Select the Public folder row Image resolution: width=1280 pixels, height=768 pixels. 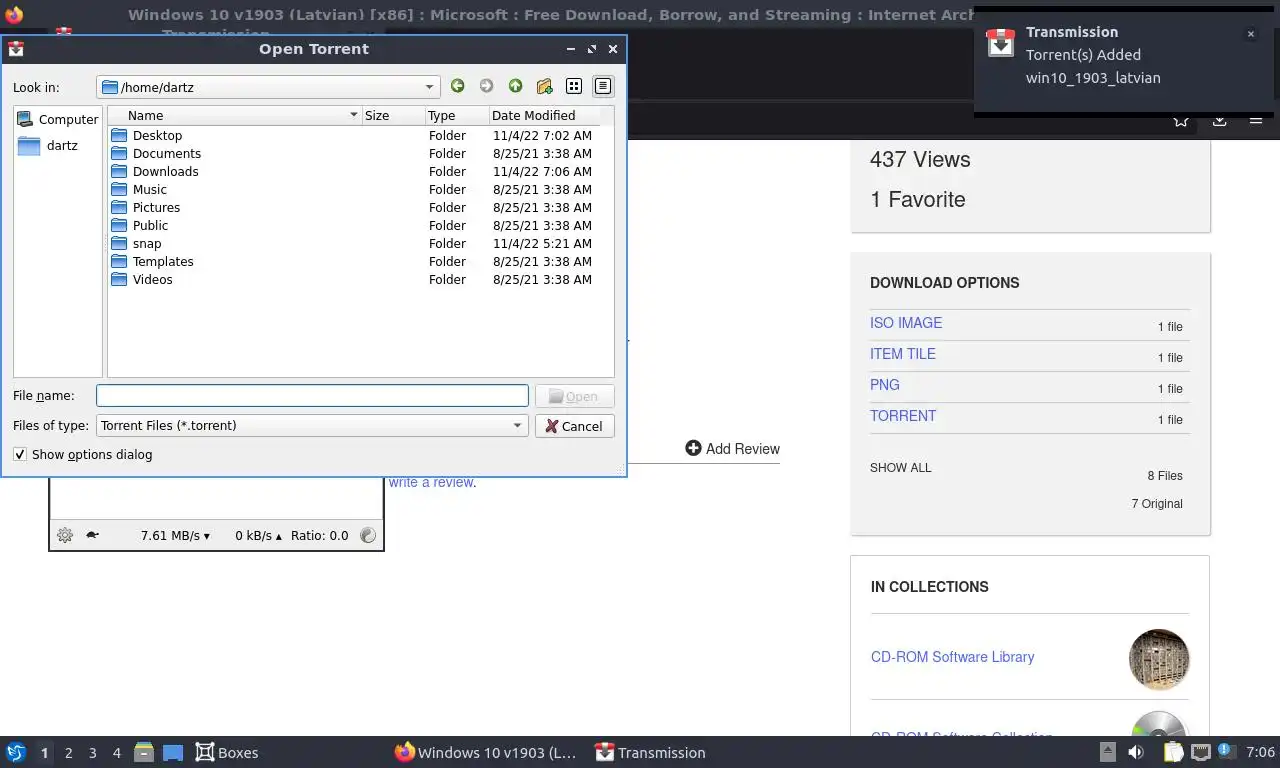click(x=354, y=225)
